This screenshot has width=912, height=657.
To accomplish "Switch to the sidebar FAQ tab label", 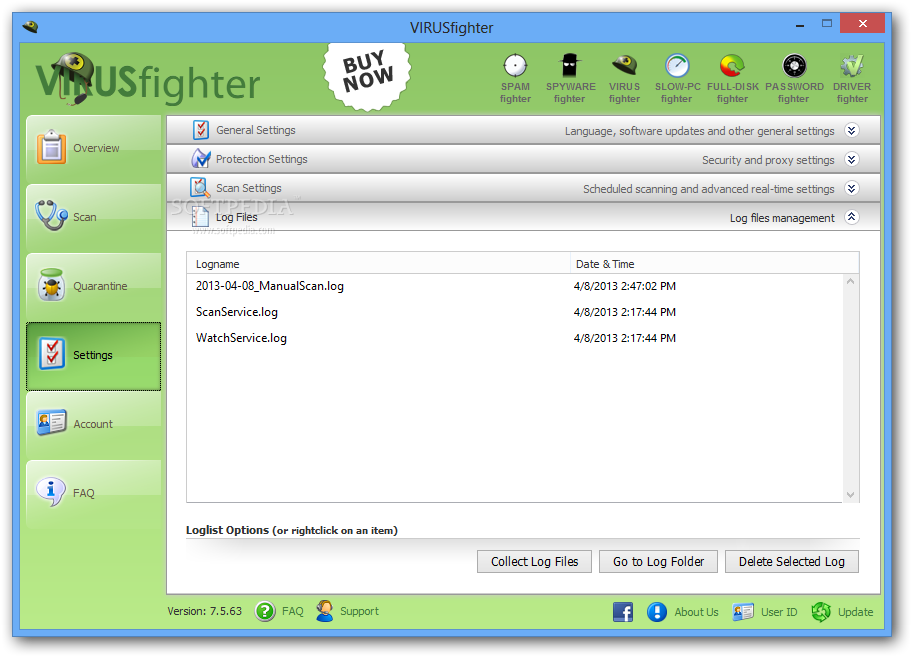I will click(84, 493).
